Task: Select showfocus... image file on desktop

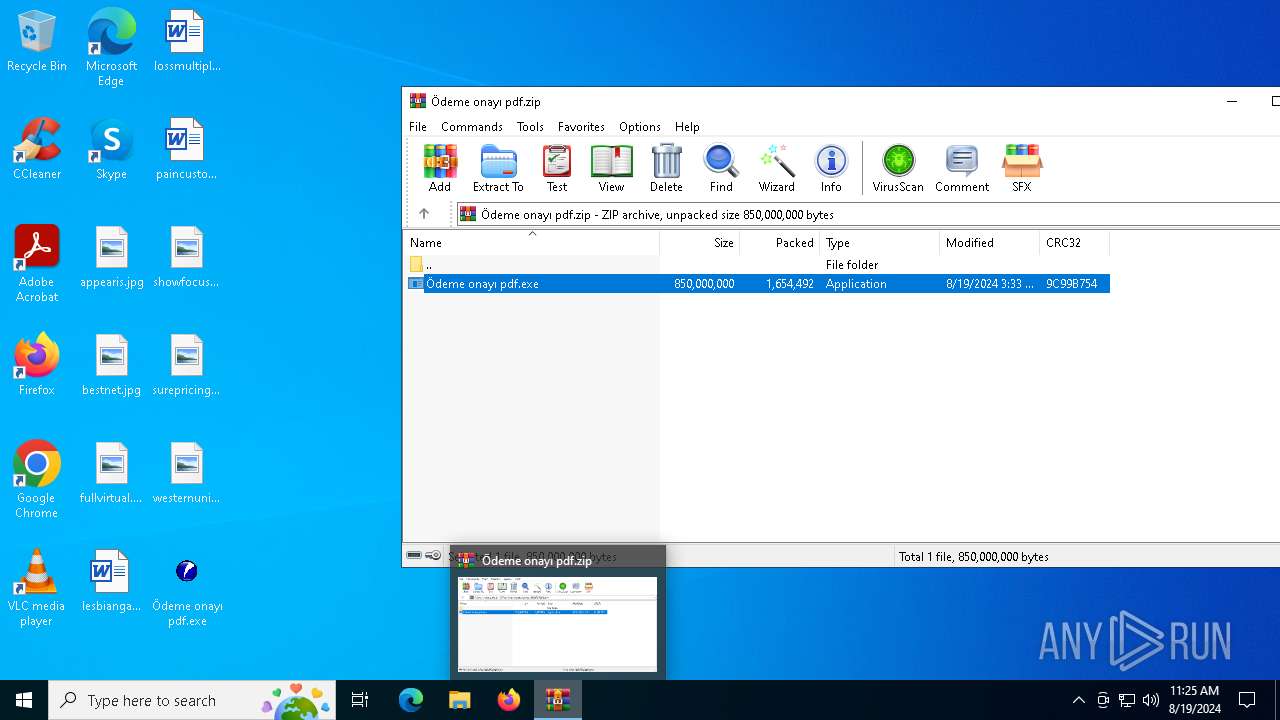Action: click(x=186, y=258)
